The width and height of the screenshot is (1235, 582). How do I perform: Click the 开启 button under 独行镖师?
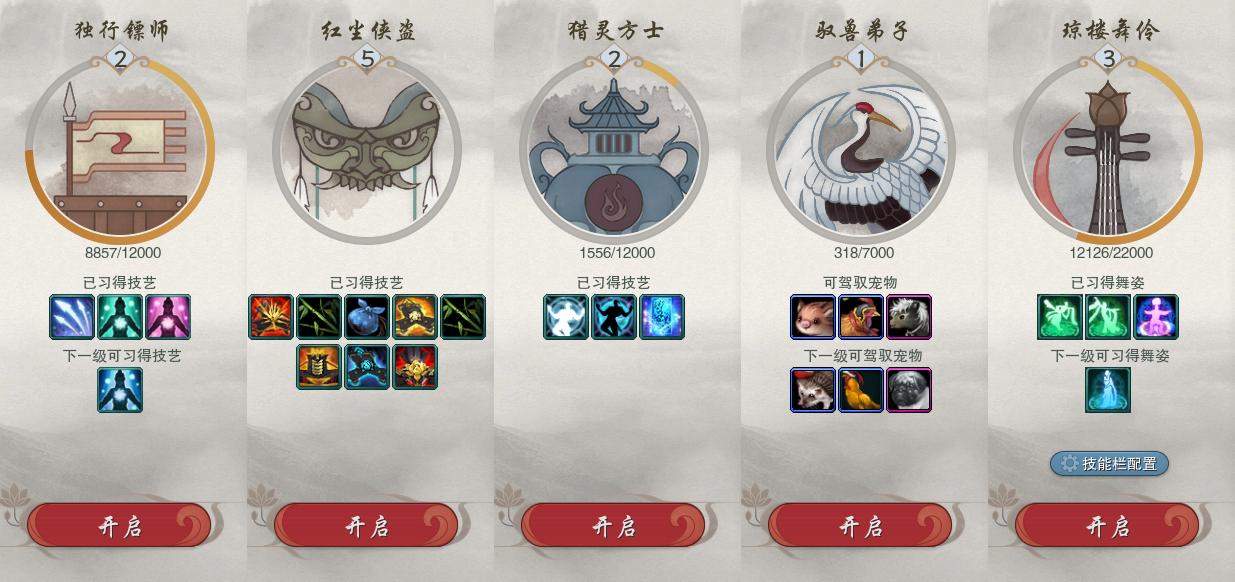click(119, 526)
